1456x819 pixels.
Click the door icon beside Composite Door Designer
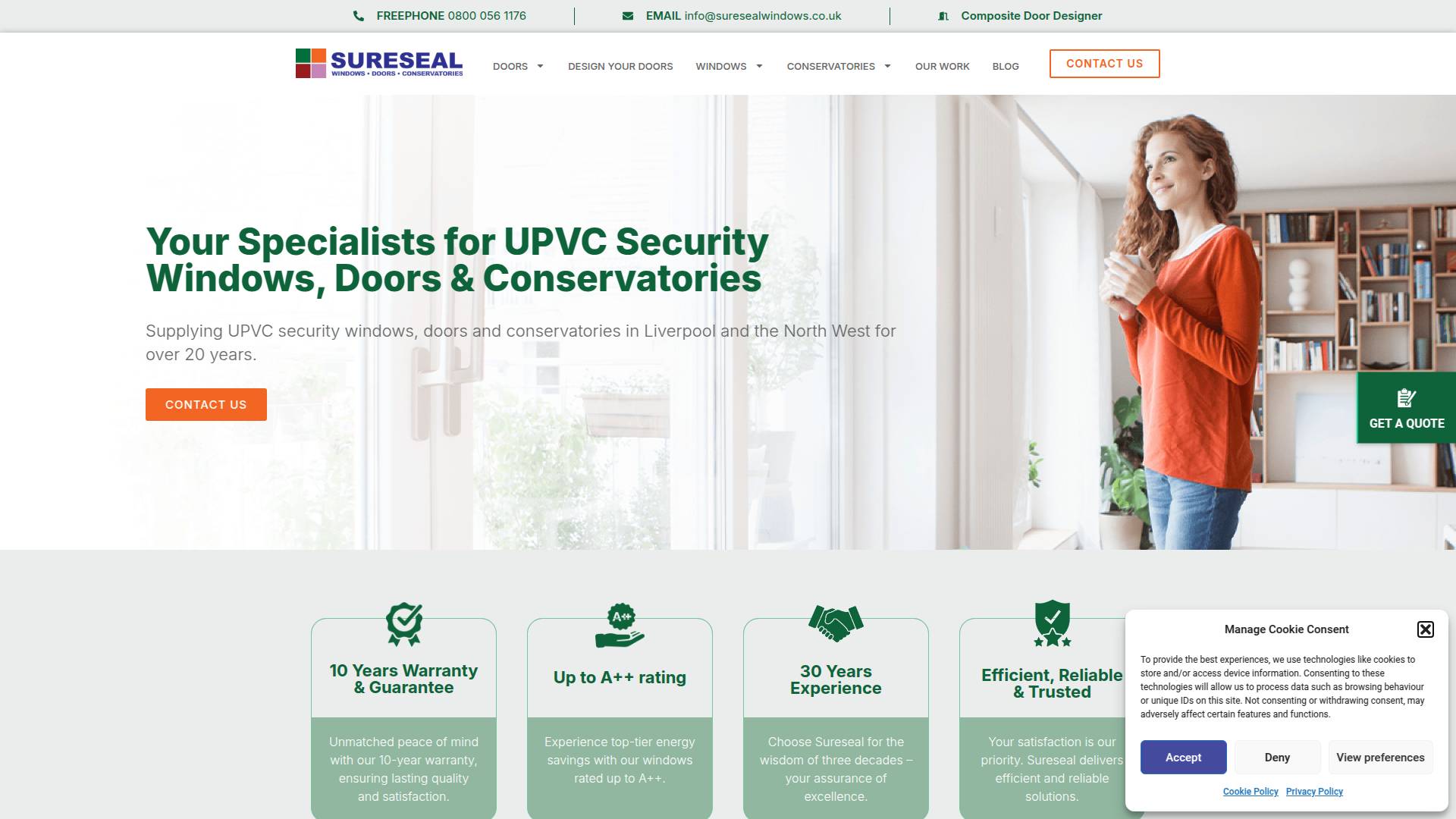pyautogui.click(x=943, y=16)
